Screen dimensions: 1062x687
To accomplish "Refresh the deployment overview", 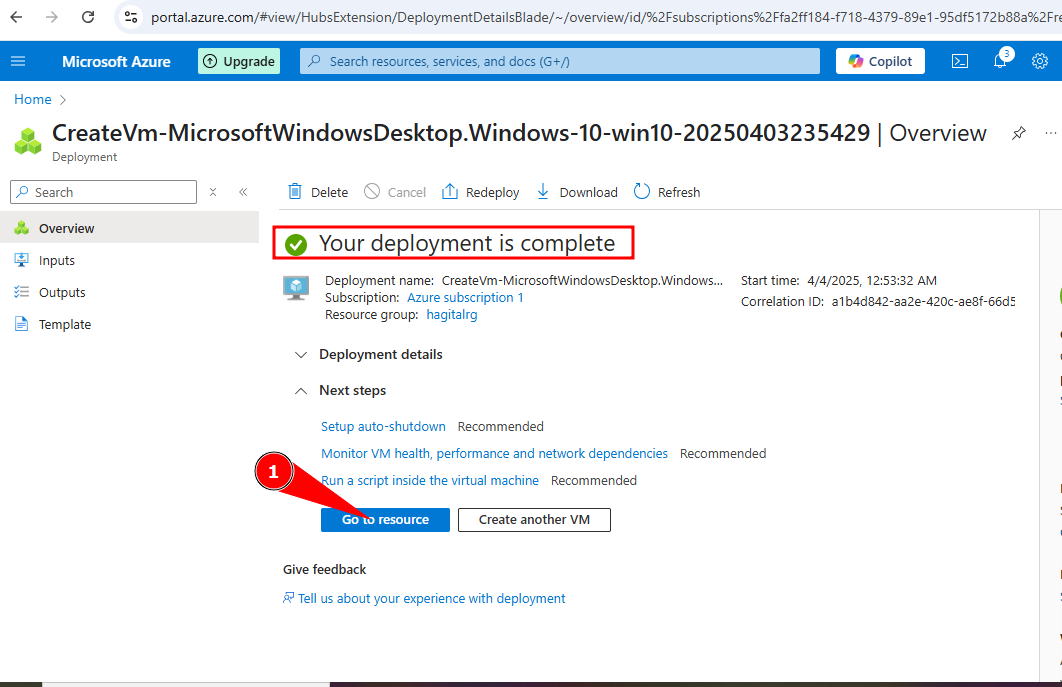I will coord(667,192).
